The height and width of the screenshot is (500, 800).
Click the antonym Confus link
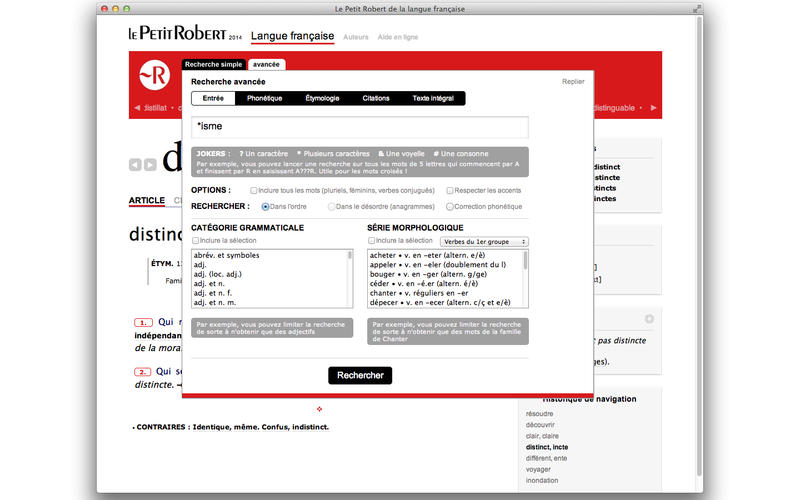point(274,427)
